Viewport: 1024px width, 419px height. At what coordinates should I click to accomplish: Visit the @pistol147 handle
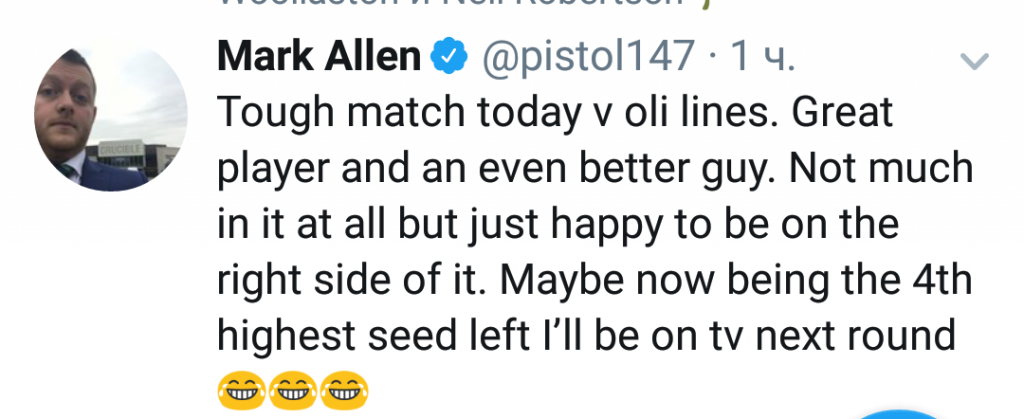[589, 58]
